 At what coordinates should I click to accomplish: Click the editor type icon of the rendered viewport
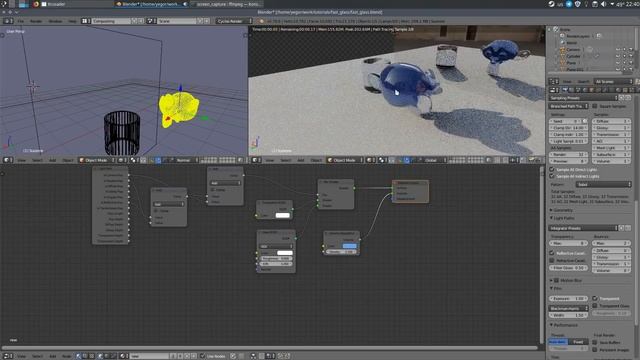[x=255, y=160]
